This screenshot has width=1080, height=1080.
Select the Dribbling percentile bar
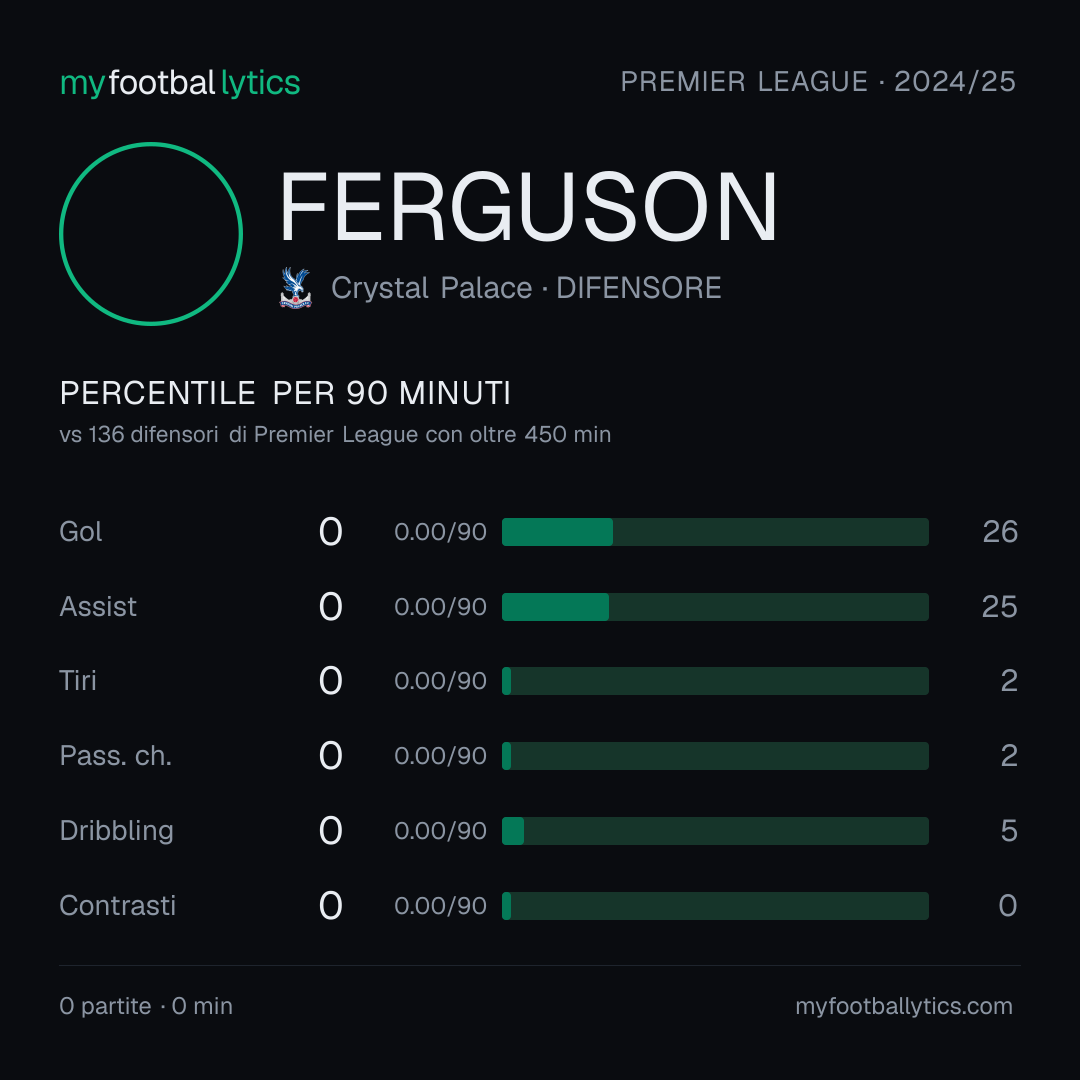coord(715,831)
